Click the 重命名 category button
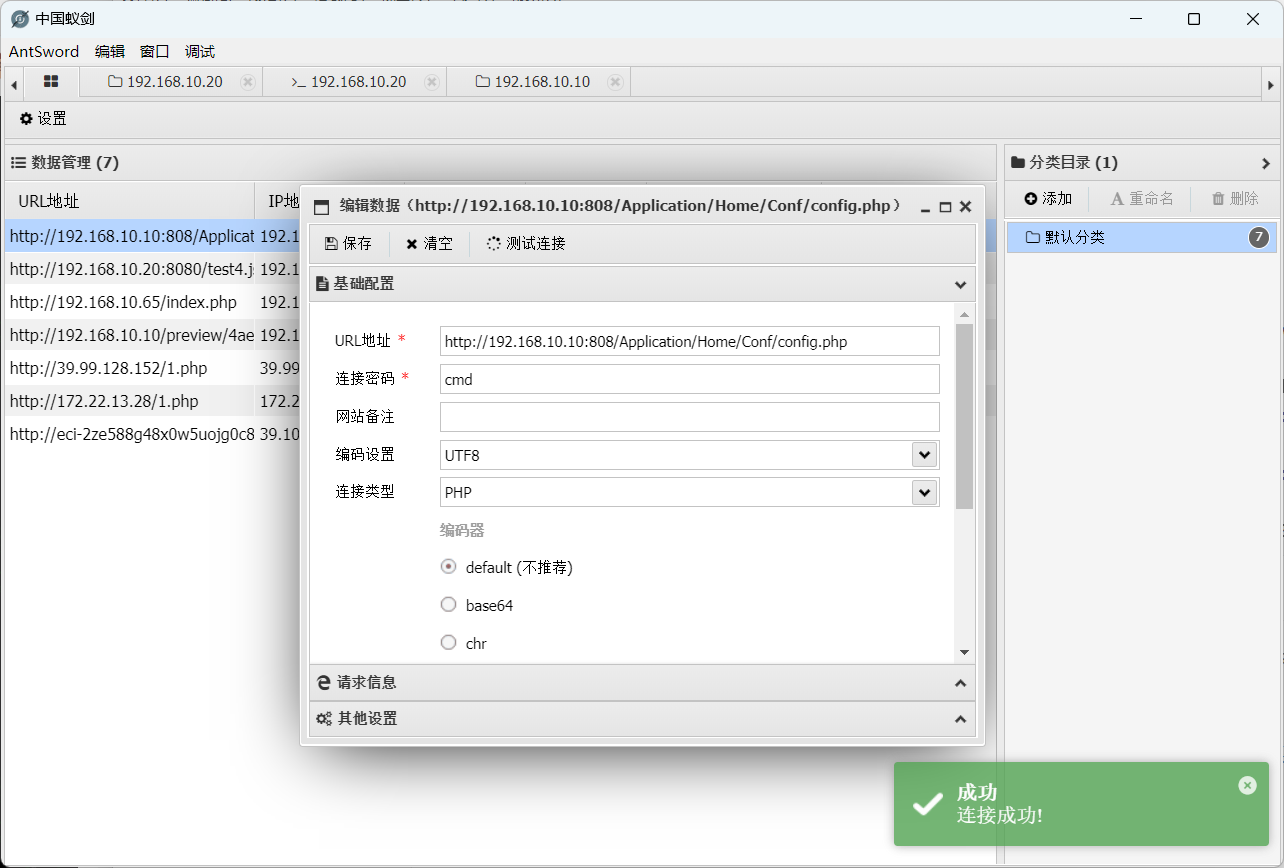 [x=1142, y=199]
